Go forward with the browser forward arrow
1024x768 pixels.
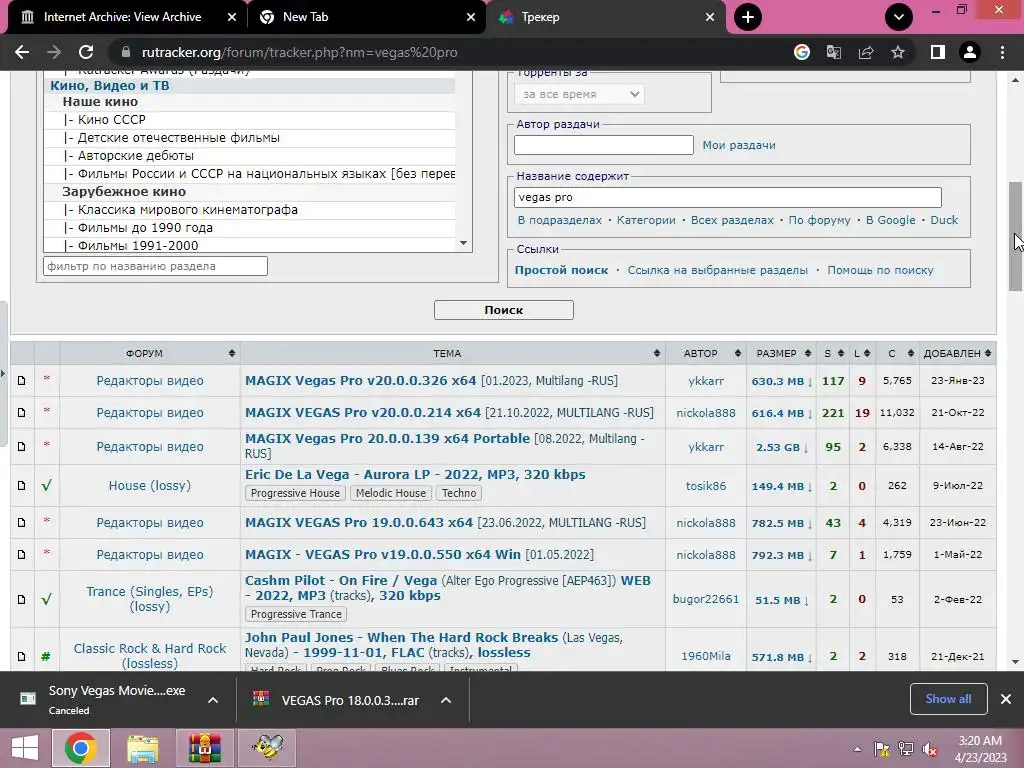click(54, 52)
